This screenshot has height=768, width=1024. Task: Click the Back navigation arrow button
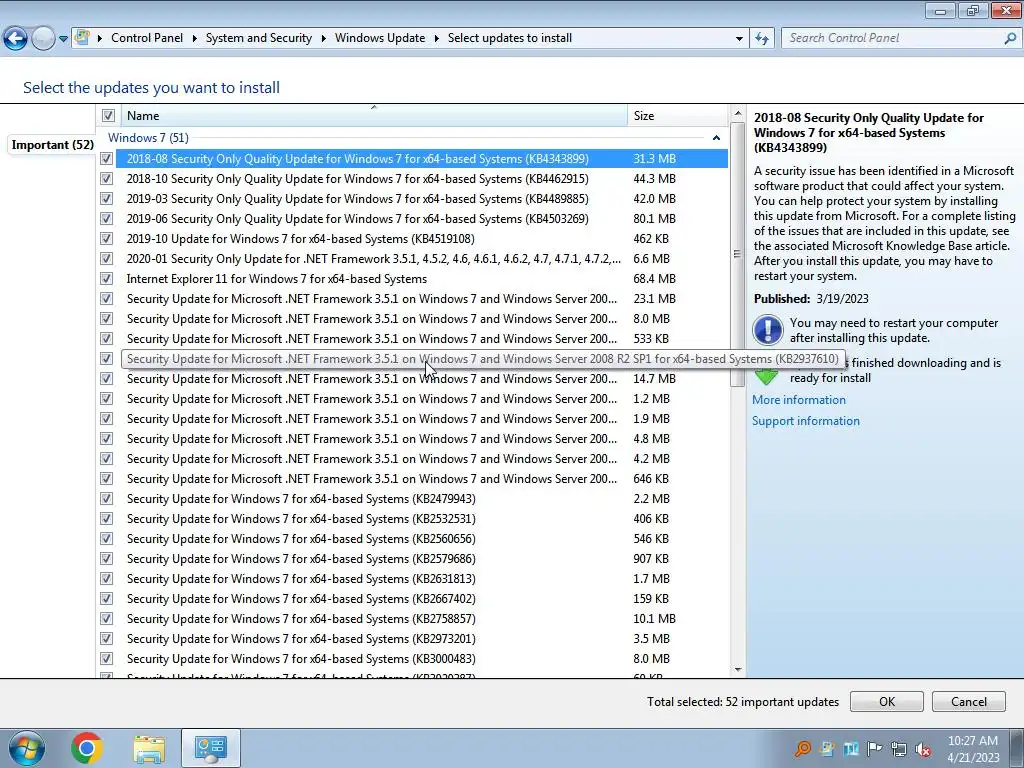(x=16, y=39)
